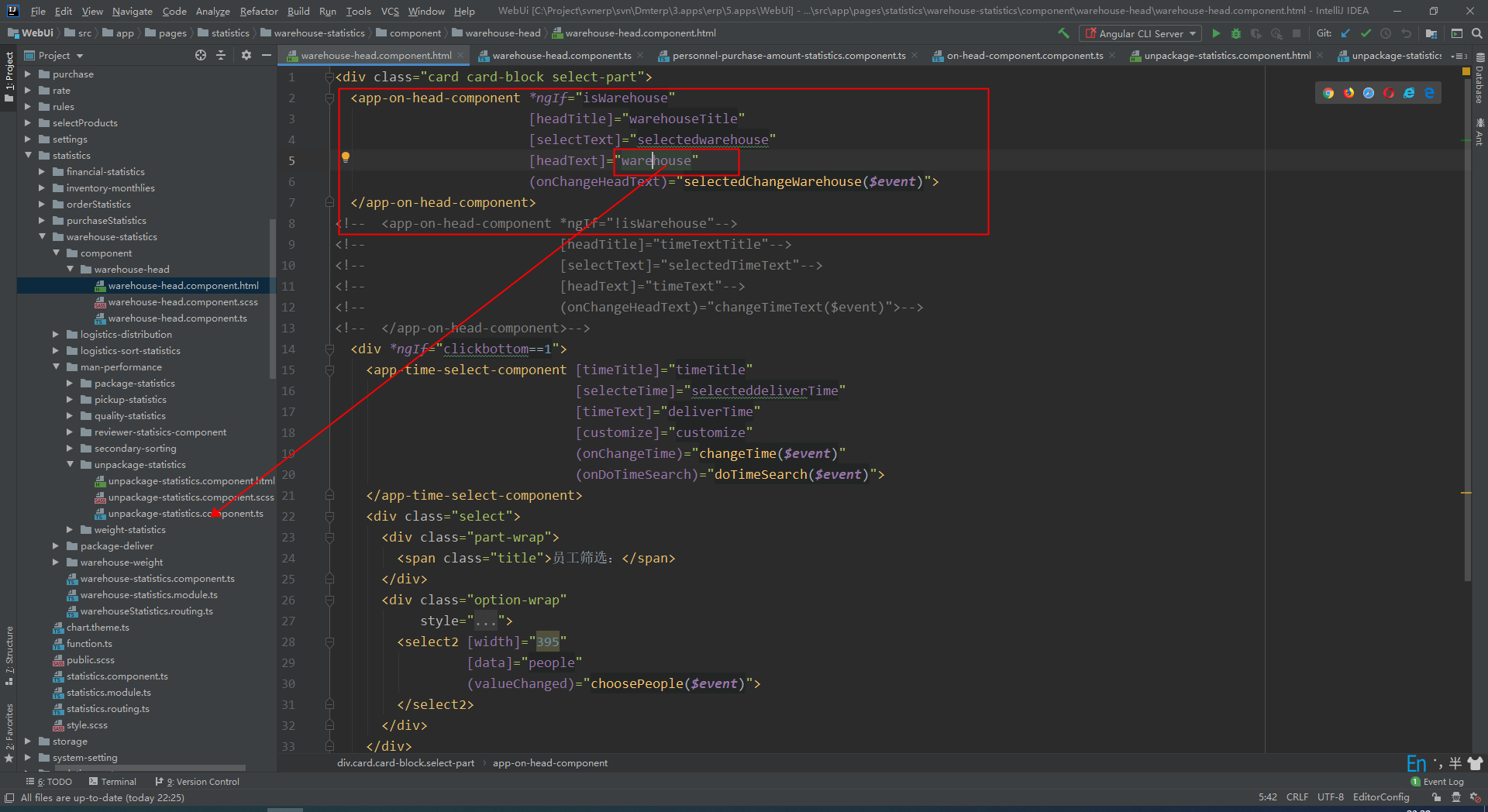
Task: Start debugging with the green bug icon
Action: 1236,33
